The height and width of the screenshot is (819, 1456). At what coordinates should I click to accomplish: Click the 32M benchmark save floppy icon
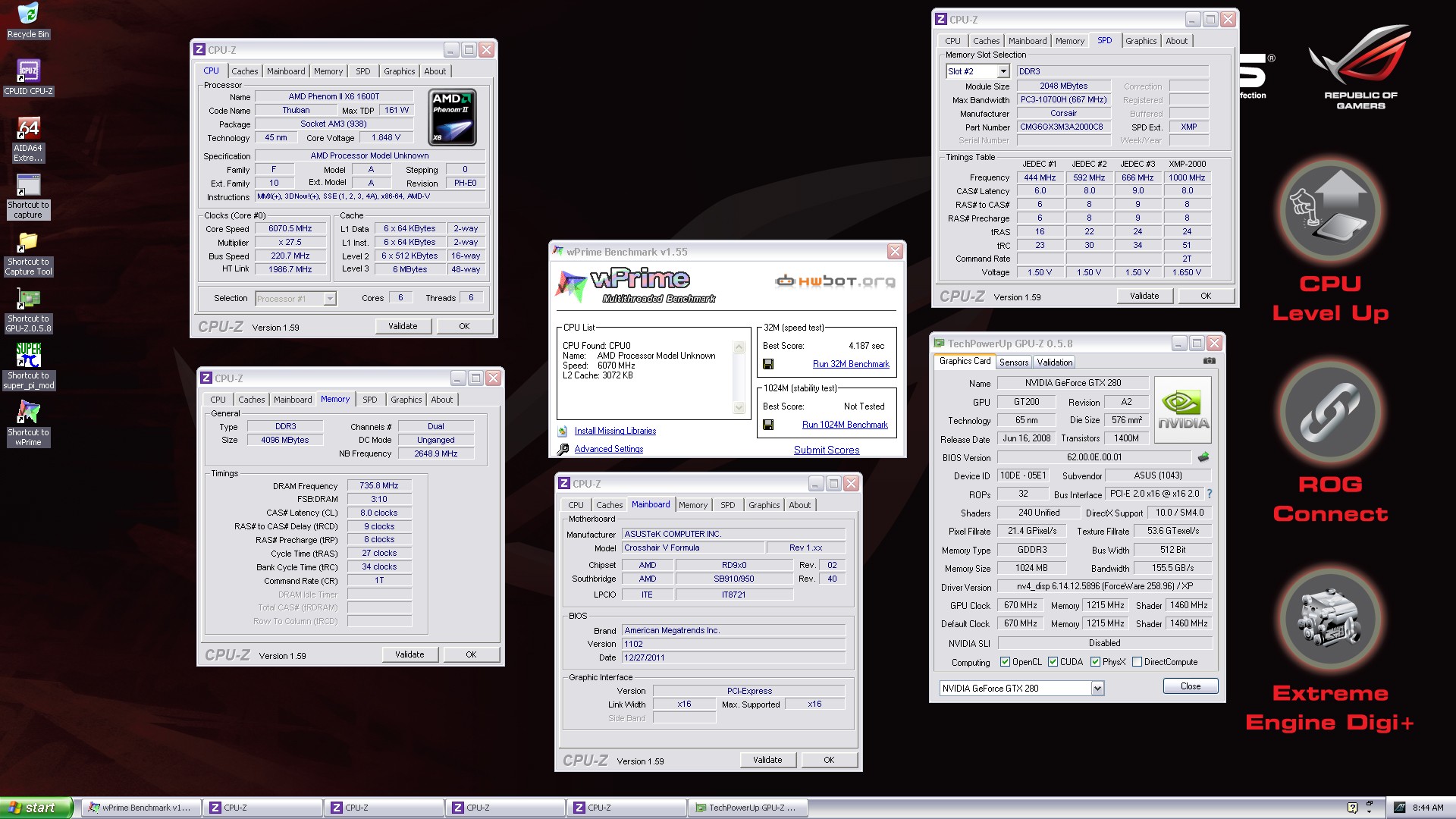point(768,364)
